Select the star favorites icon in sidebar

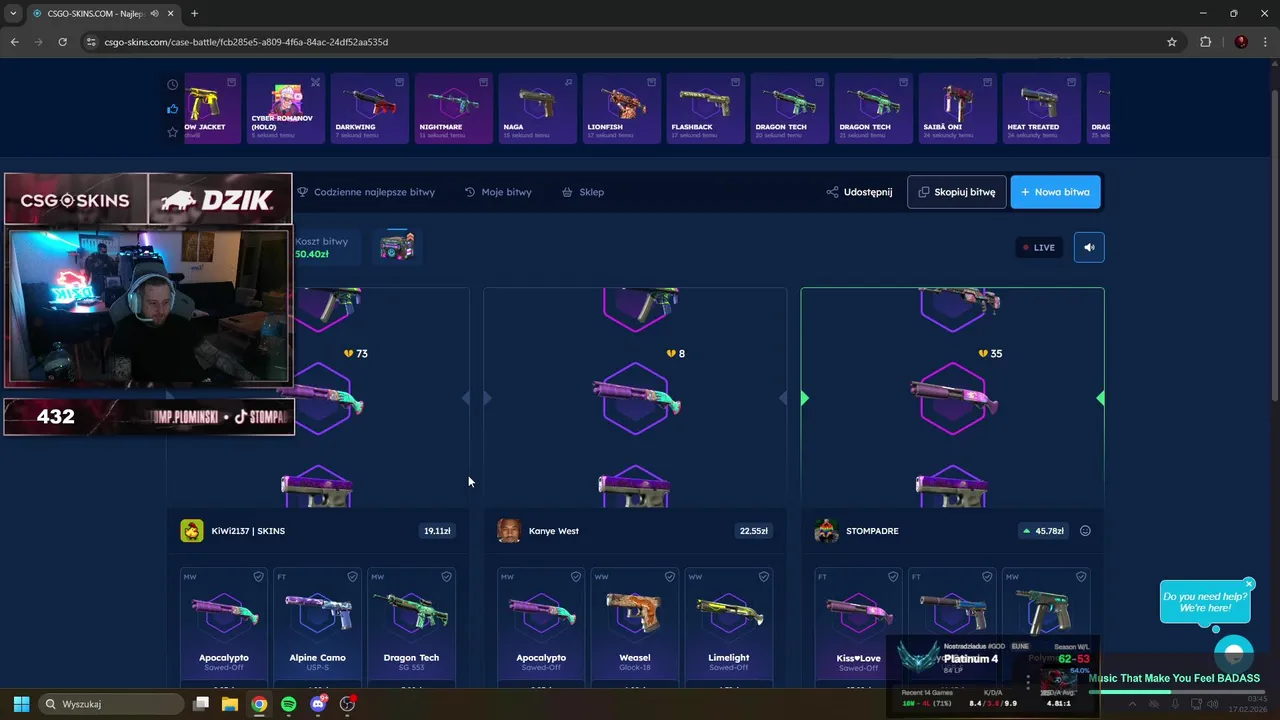172,132
